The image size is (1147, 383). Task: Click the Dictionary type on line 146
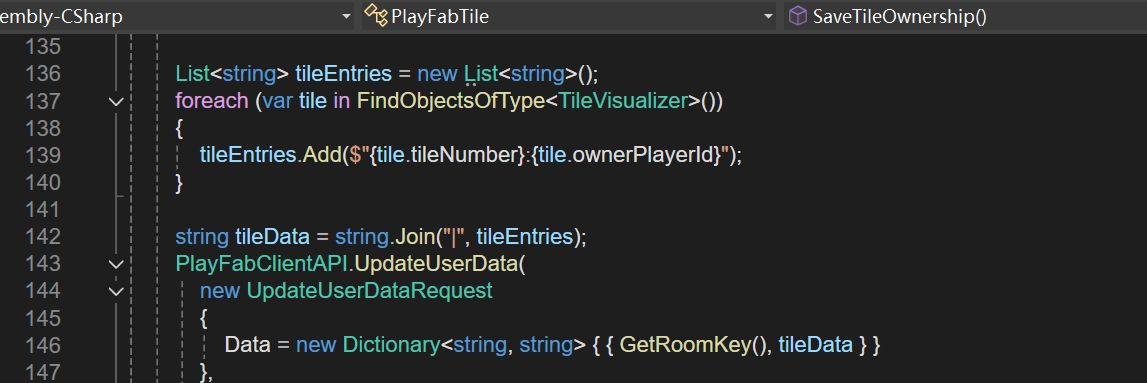coord(391,344)
